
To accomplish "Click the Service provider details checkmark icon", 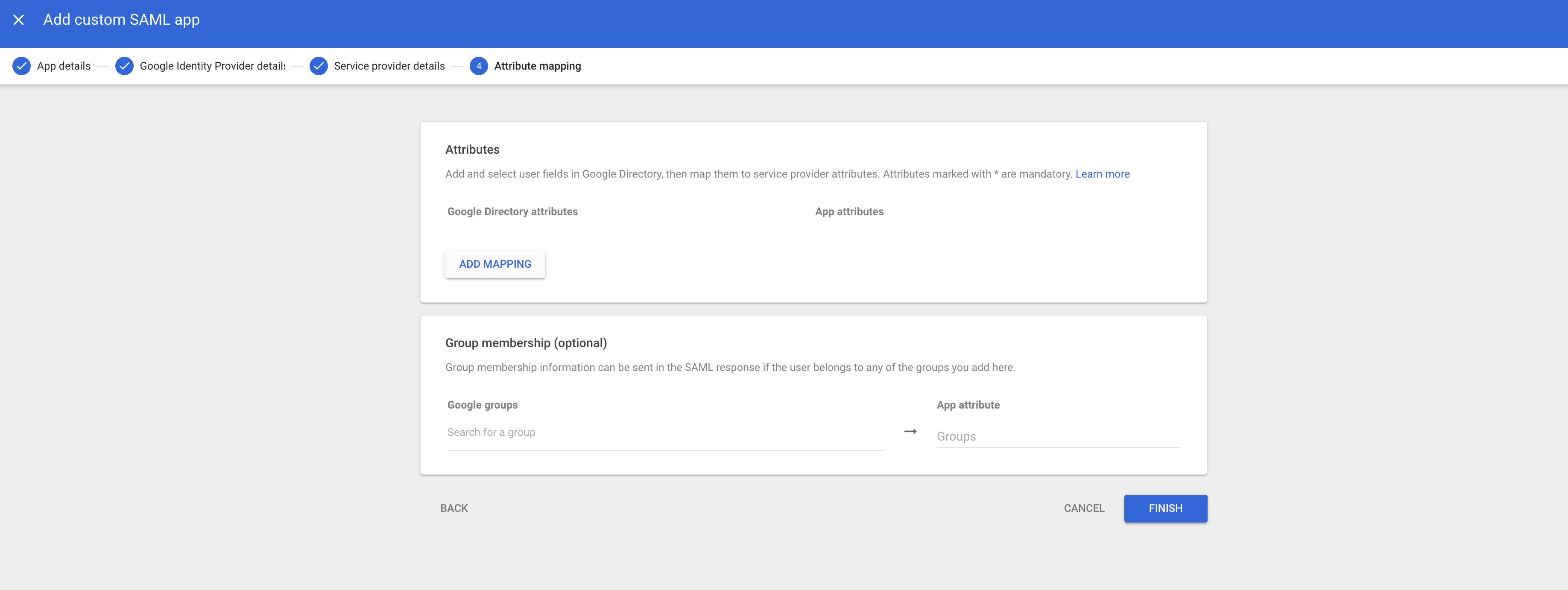I will click(x=319, y=66).
